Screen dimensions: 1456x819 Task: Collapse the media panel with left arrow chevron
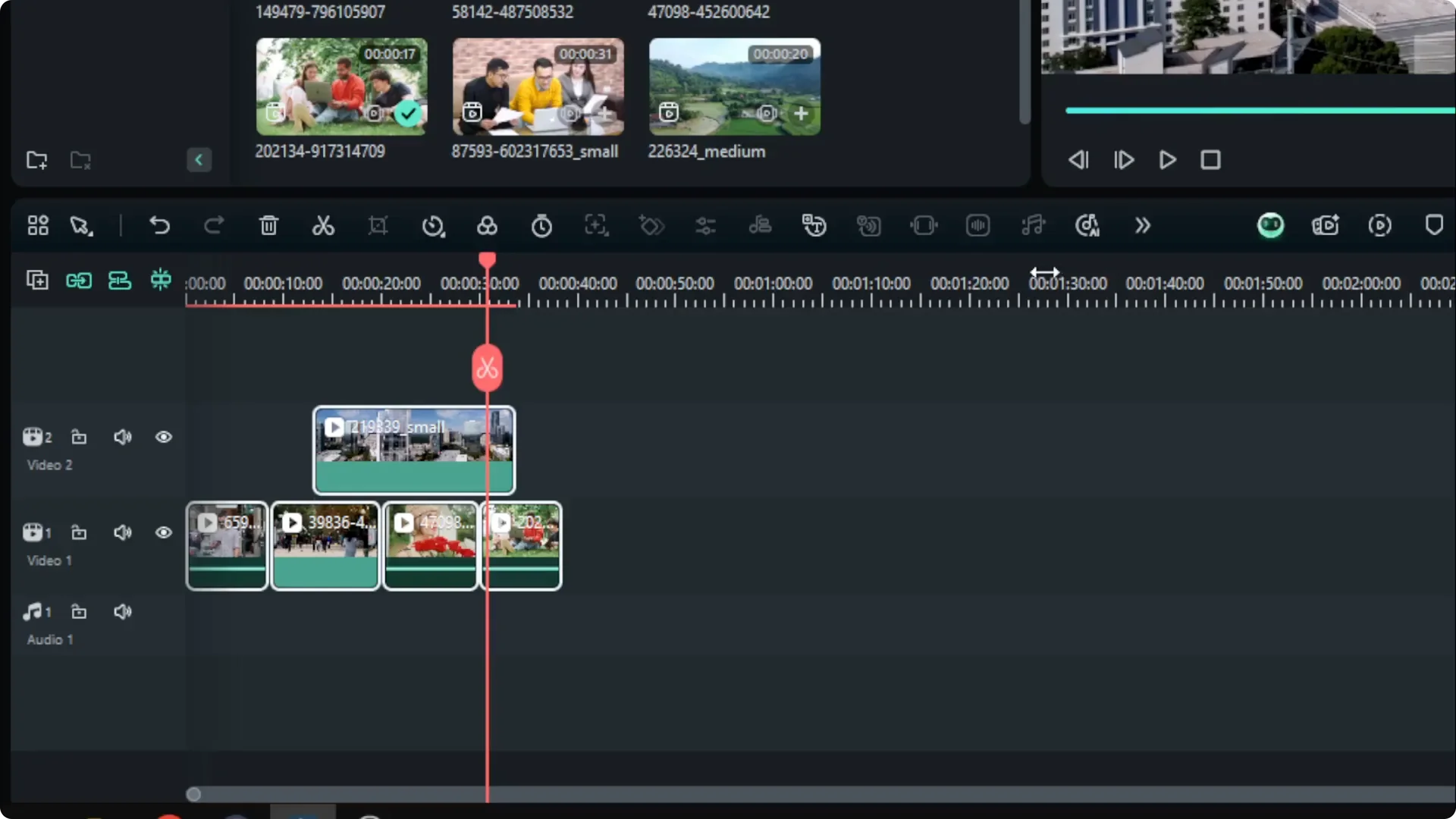tap(199, 160)
